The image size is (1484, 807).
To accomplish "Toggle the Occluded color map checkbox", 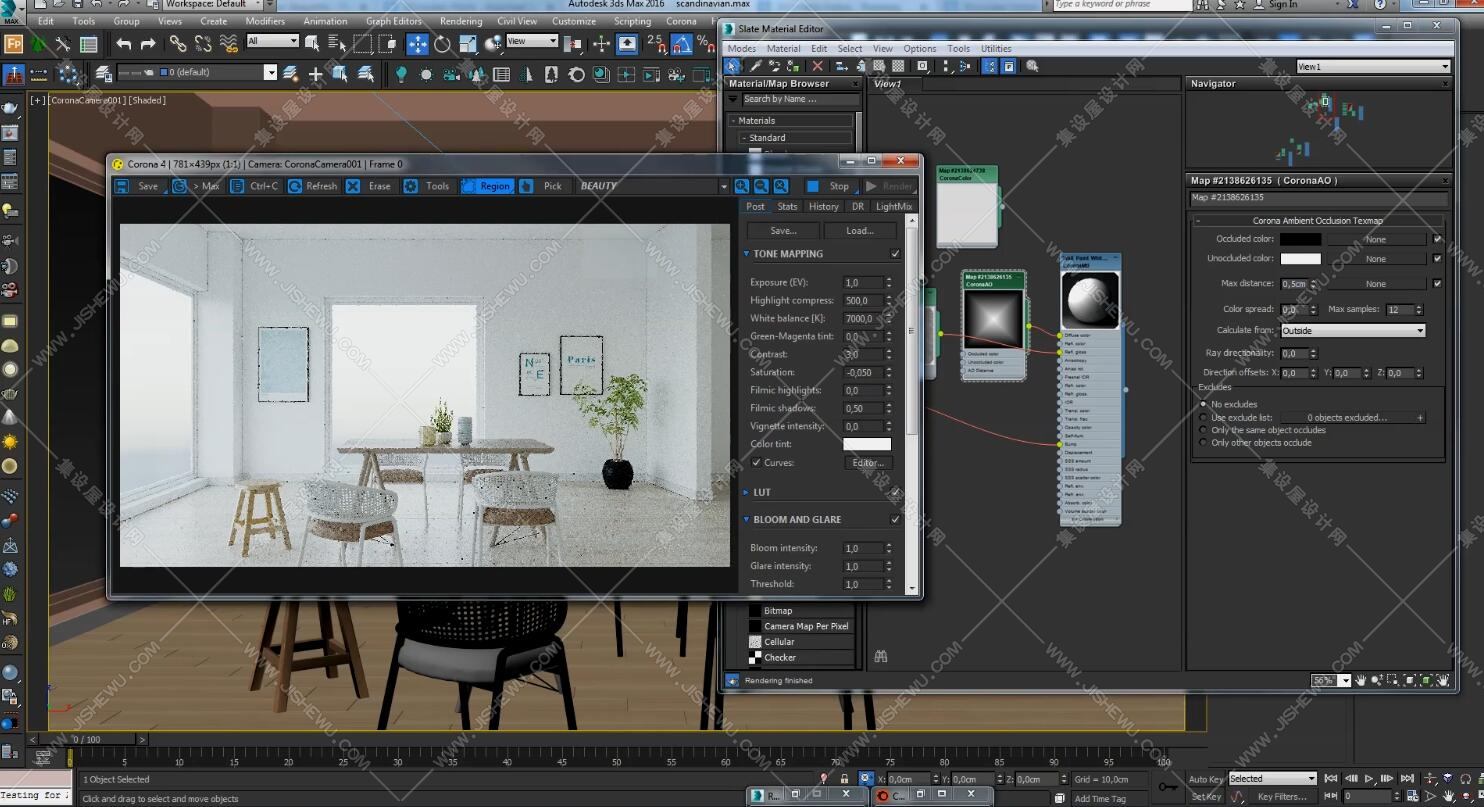I will [x=1437, y=239].
